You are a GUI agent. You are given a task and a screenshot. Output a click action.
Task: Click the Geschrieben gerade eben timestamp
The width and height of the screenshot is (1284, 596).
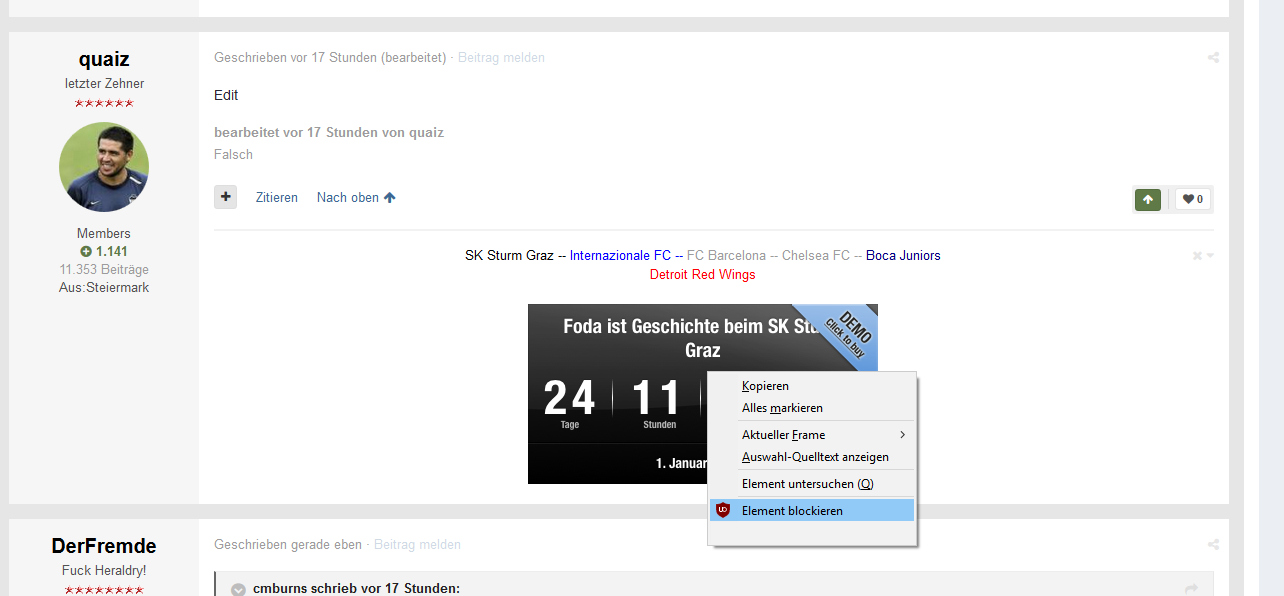click(288, 545)
